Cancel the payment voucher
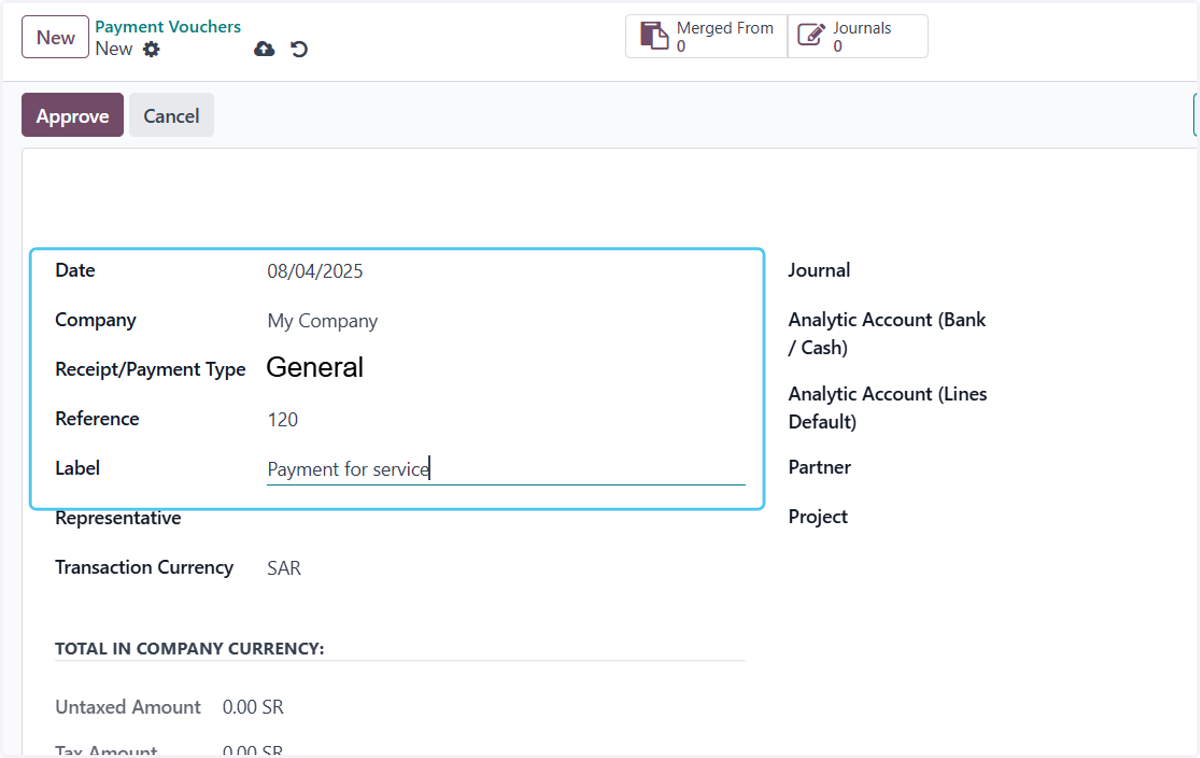 click(x=171, y=115)
